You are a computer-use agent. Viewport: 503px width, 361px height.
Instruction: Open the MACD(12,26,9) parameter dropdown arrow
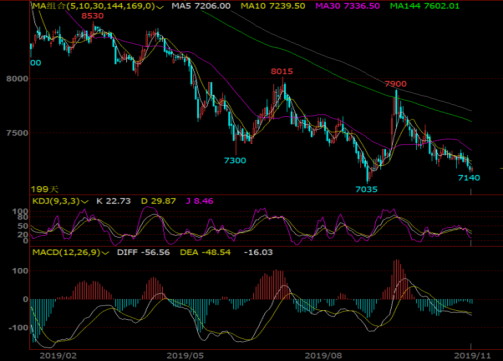[x=105, y=253]
